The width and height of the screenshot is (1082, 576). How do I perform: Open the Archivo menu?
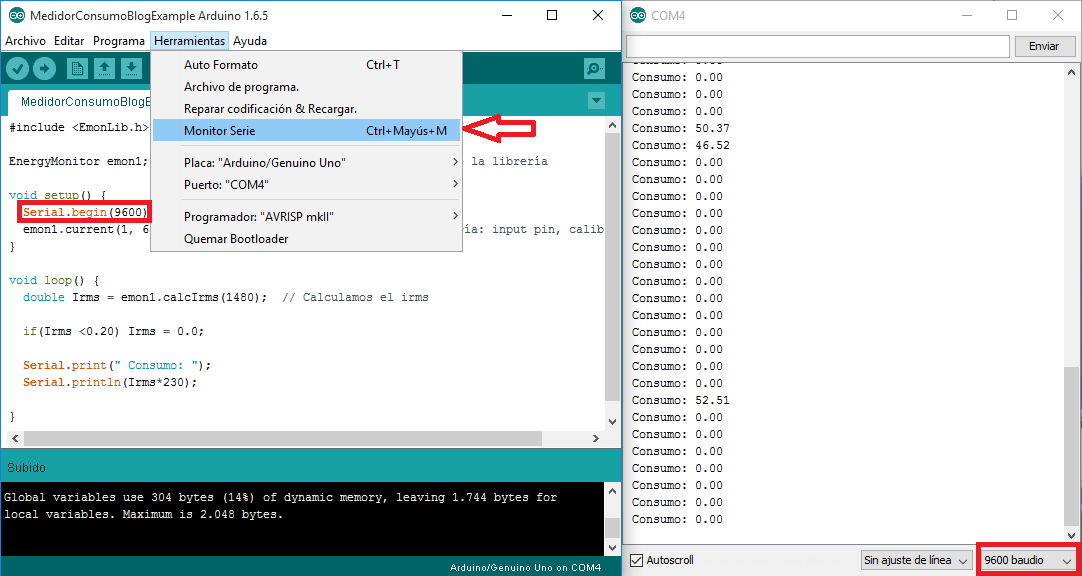click(x=26, y=41)
